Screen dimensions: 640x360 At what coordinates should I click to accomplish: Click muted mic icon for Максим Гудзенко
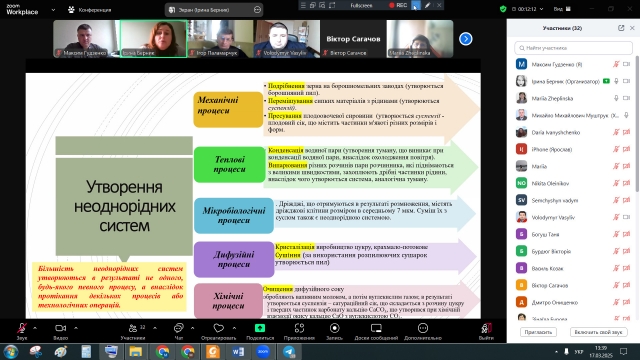tap(616, 64)
